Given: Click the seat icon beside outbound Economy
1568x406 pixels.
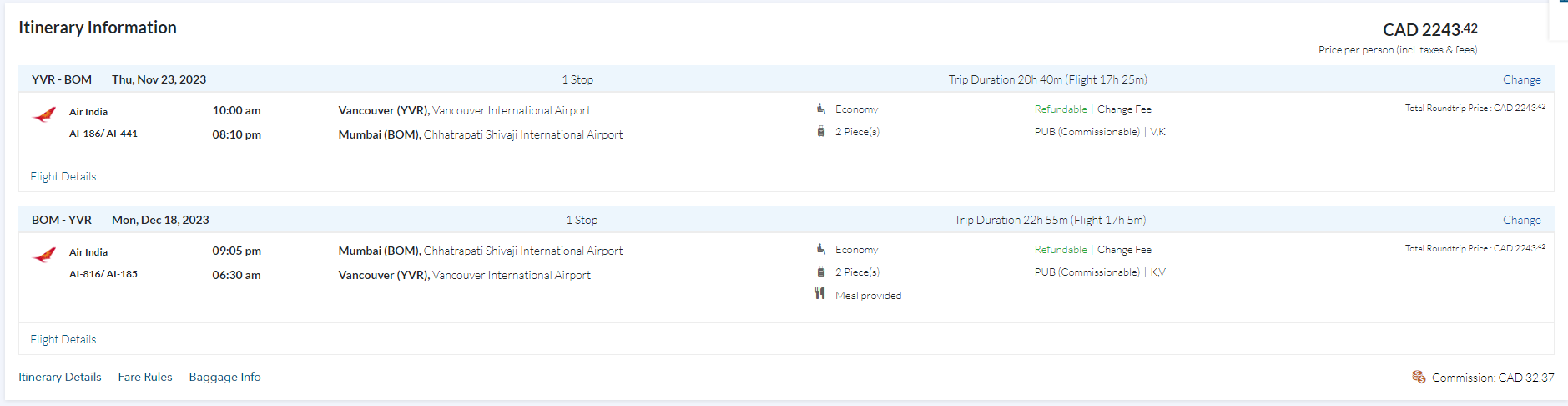Looking at the screenshot, I should [x=821, y=109].
